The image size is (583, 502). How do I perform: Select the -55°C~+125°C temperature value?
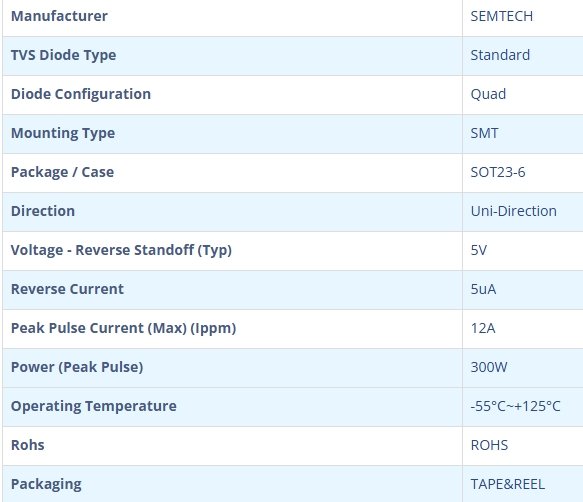coord(515,406)
